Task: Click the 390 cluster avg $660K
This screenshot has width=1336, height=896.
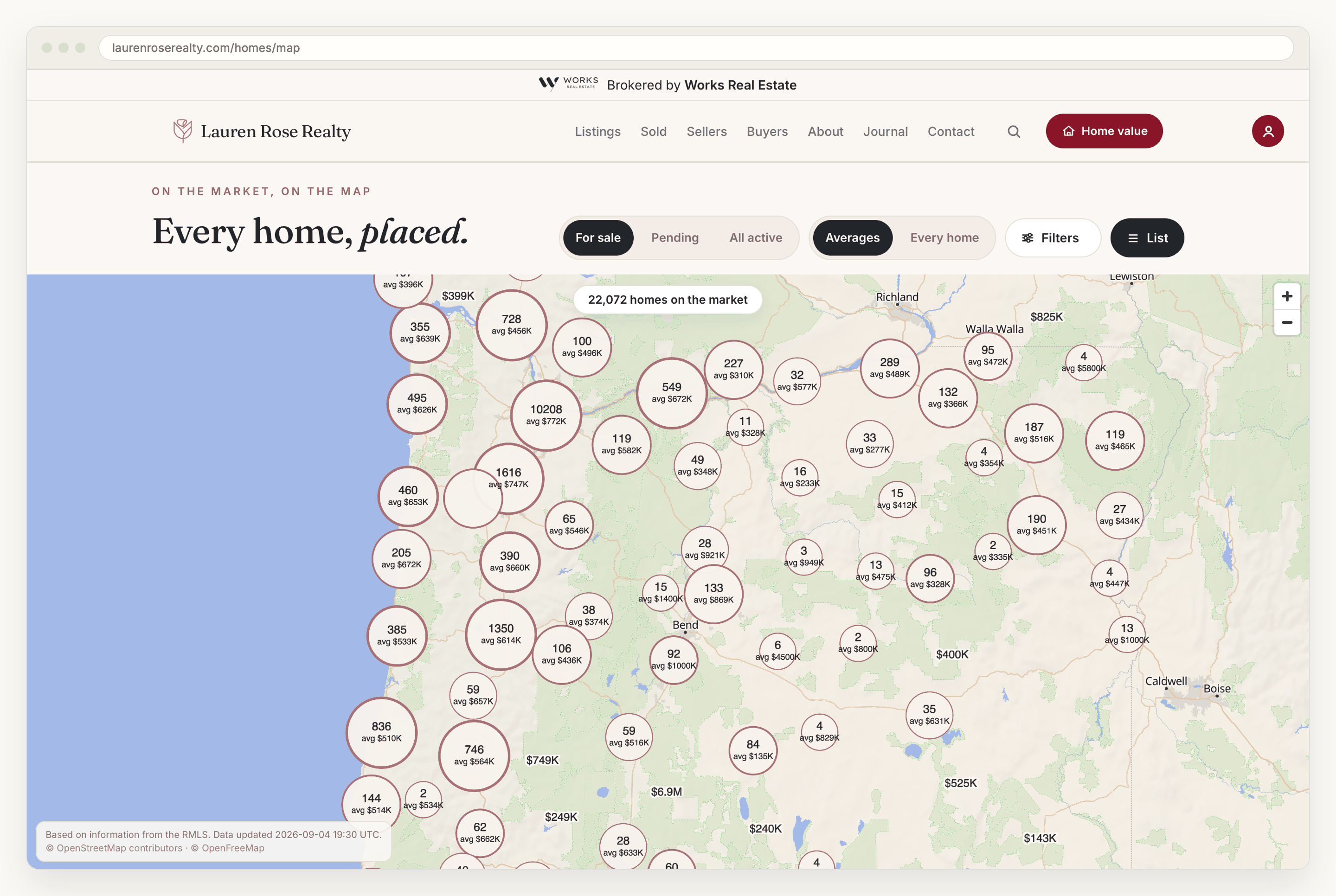Action: click(x=510, y=561)
